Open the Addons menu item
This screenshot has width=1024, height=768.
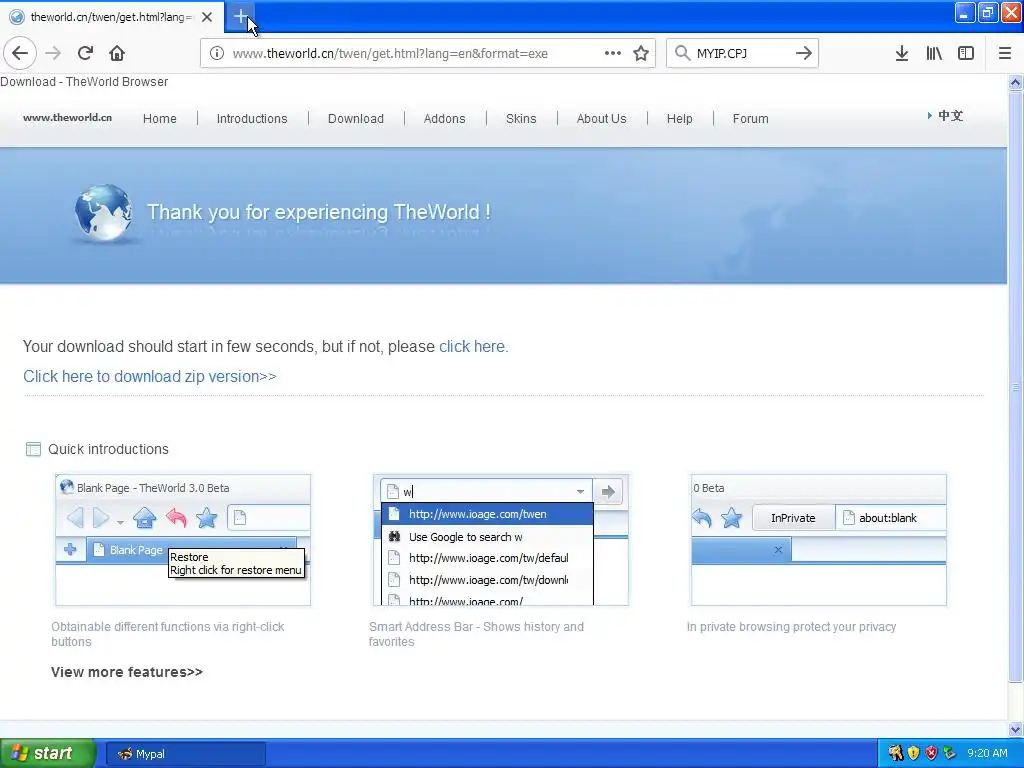coord(445,119)
